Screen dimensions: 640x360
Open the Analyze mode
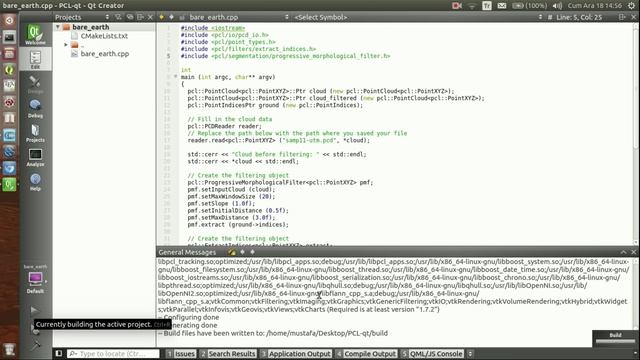tap(35, 158)
